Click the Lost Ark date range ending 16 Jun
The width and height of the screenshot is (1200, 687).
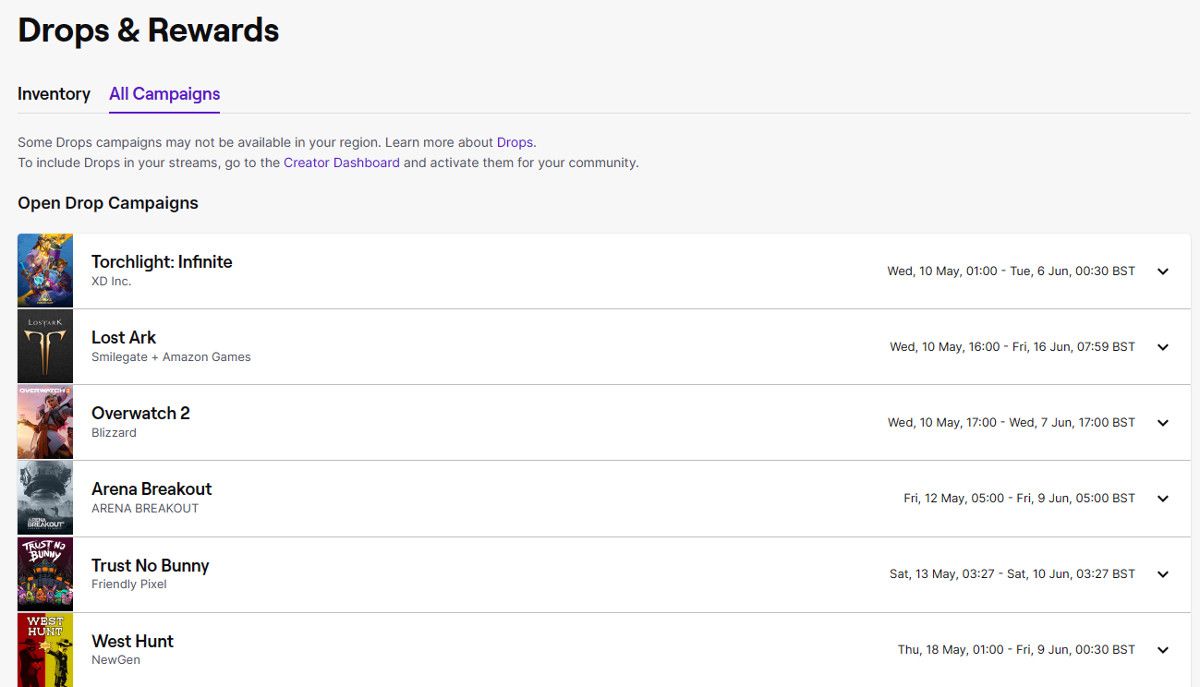(1013, 347)
